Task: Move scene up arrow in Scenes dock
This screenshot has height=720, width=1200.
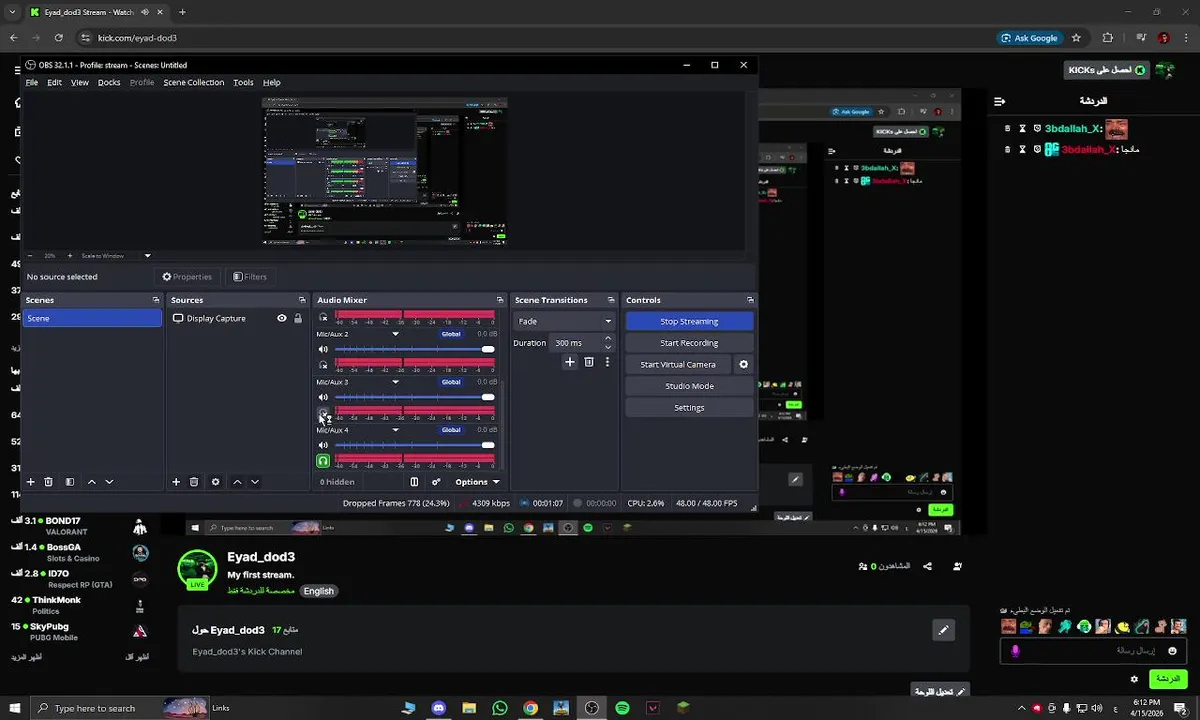Action: click(x=92, y=482)
